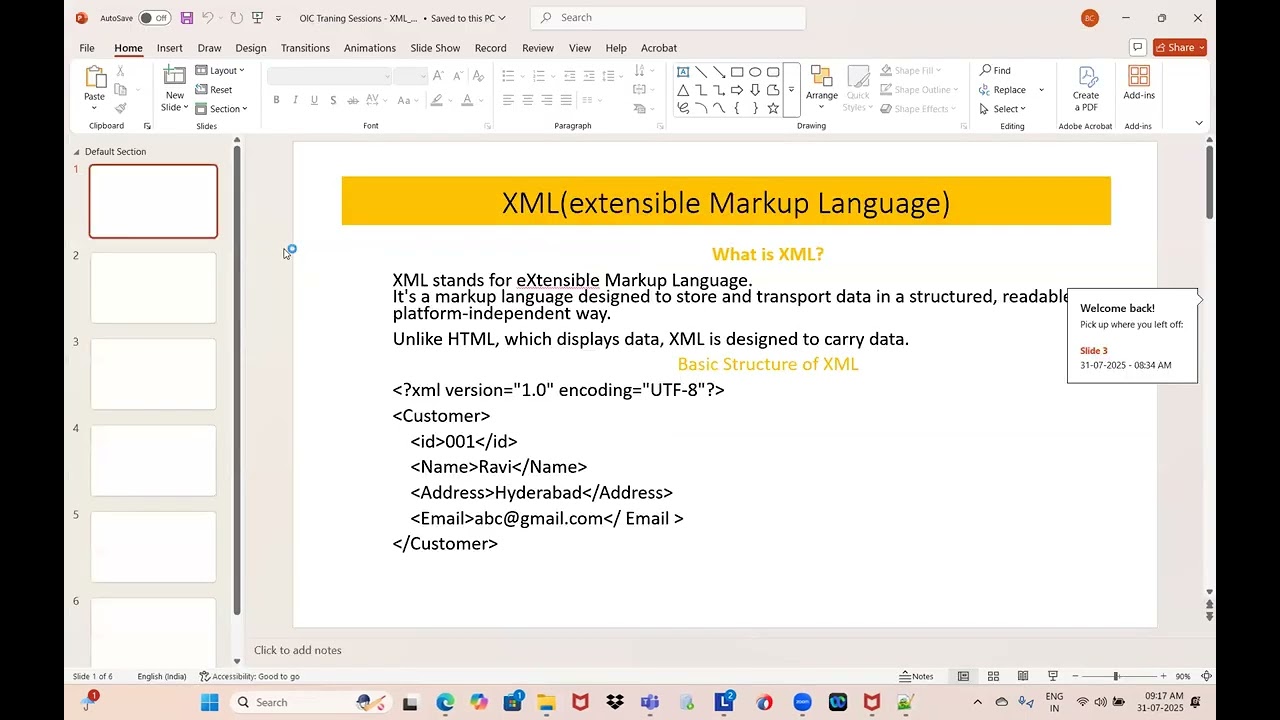
Task: Open the Layout dropdown
Action: click(x=220, y=71)
